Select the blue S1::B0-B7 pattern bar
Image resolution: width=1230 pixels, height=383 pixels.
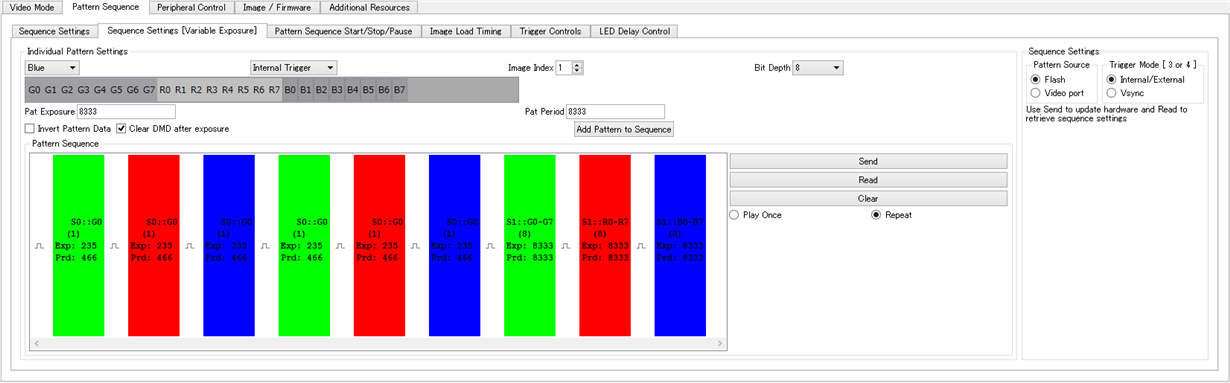coord(680,245)
